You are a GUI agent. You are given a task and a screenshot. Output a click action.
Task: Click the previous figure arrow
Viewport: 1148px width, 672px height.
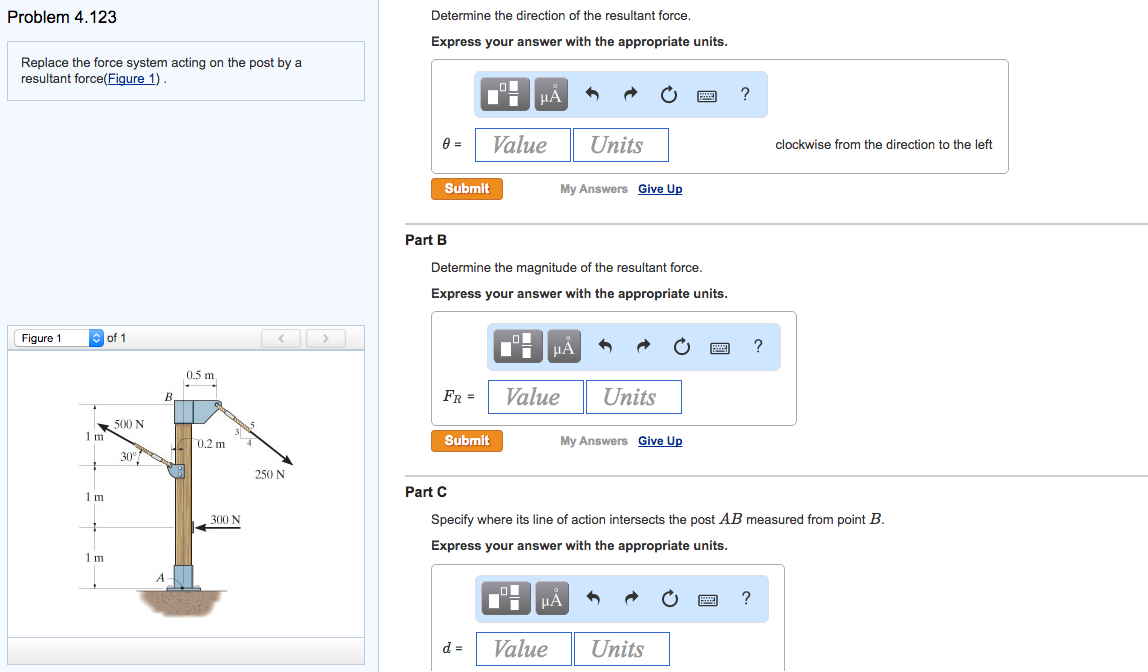[280, 338]
